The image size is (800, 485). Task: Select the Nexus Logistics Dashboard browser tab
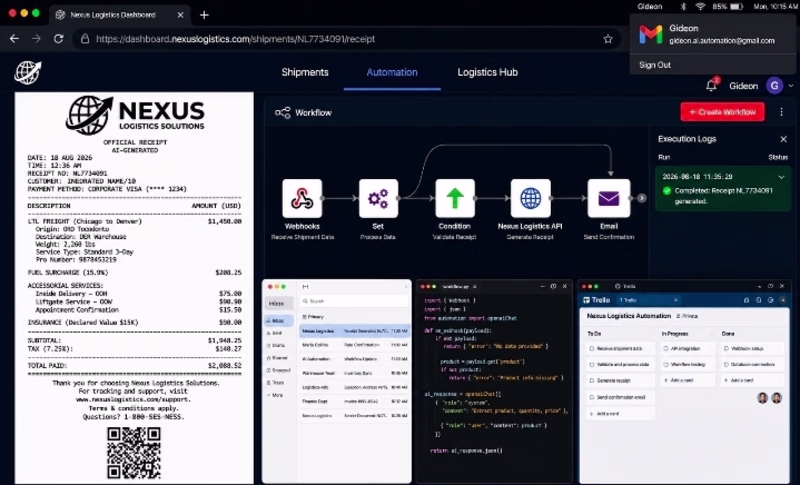pyautogui.click(x=120, y=15)
